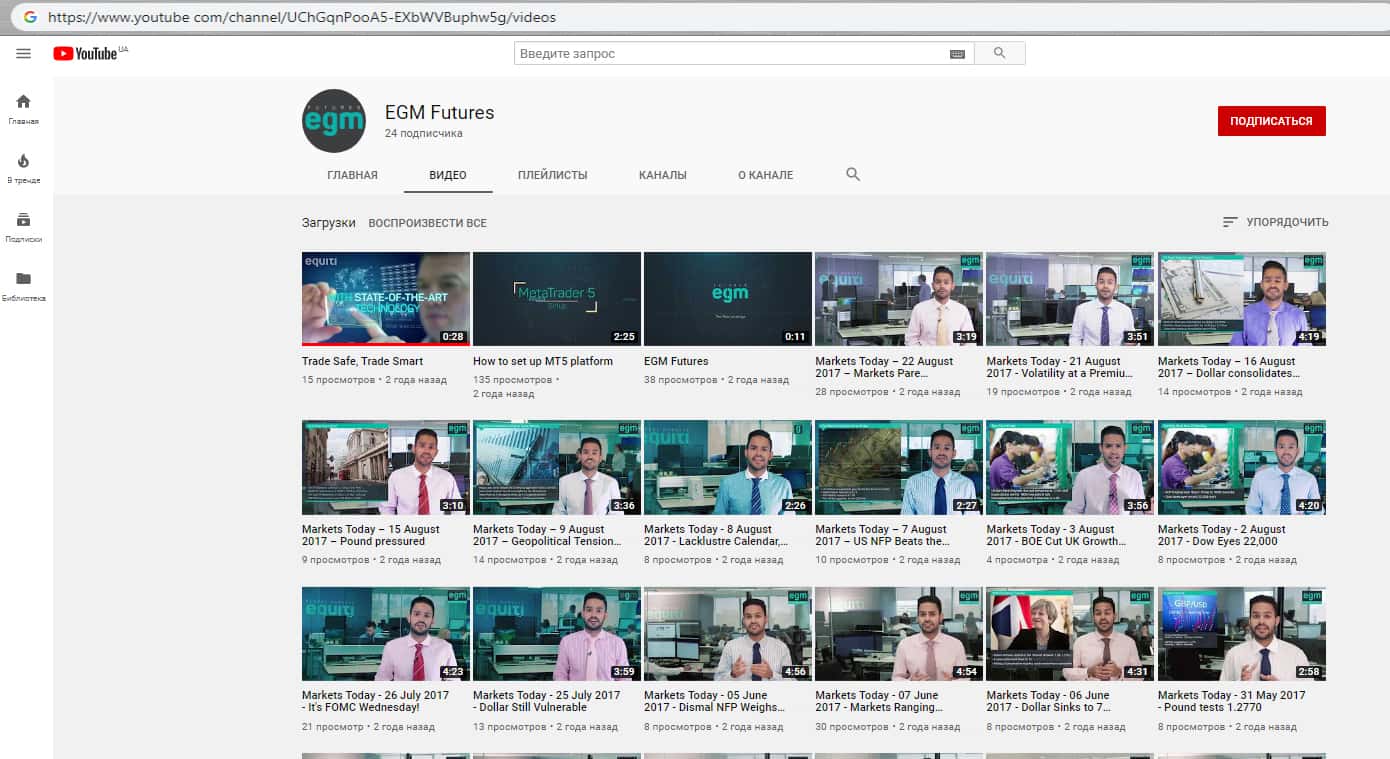
Task: Open the on-screen keyboard icon
Action: tap(957, 54)
